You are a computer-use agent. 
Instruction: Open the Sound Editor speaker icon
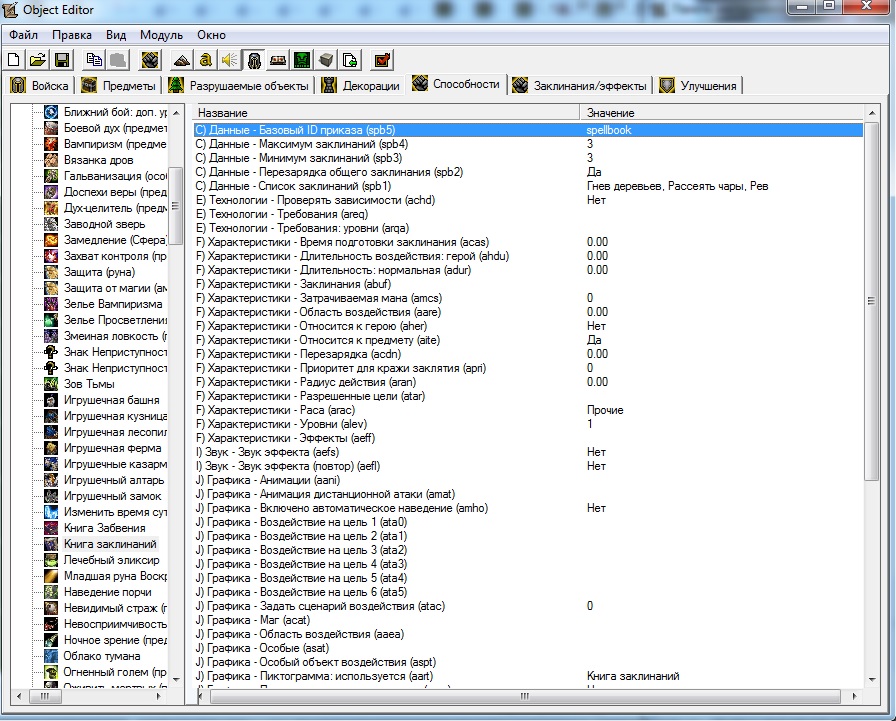click(230, 60)
